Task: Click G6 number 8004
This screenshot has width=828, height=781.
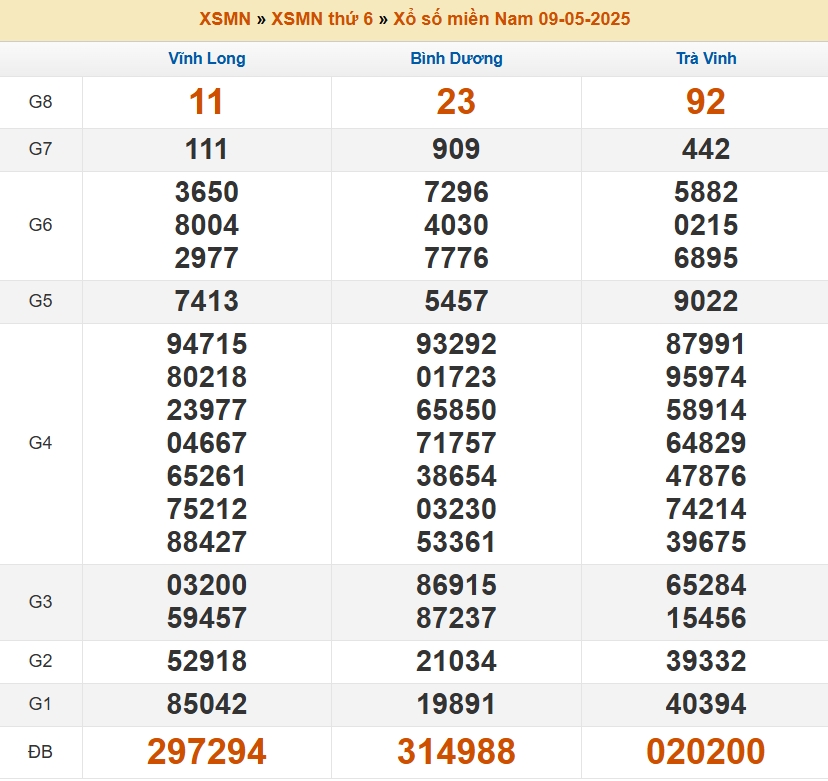Action: point(206,225)
